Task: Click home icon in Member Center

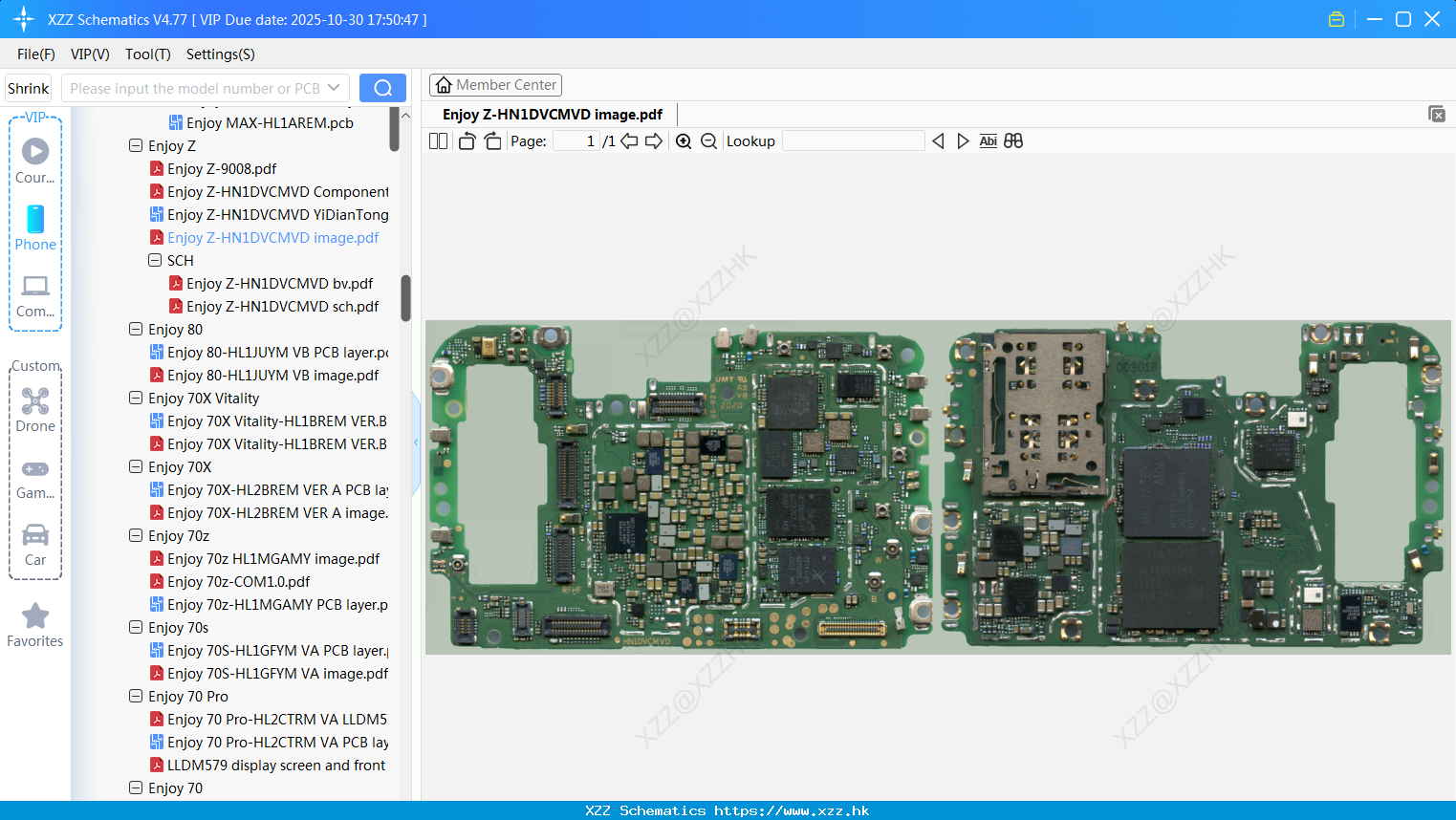Action: point(444,85)
